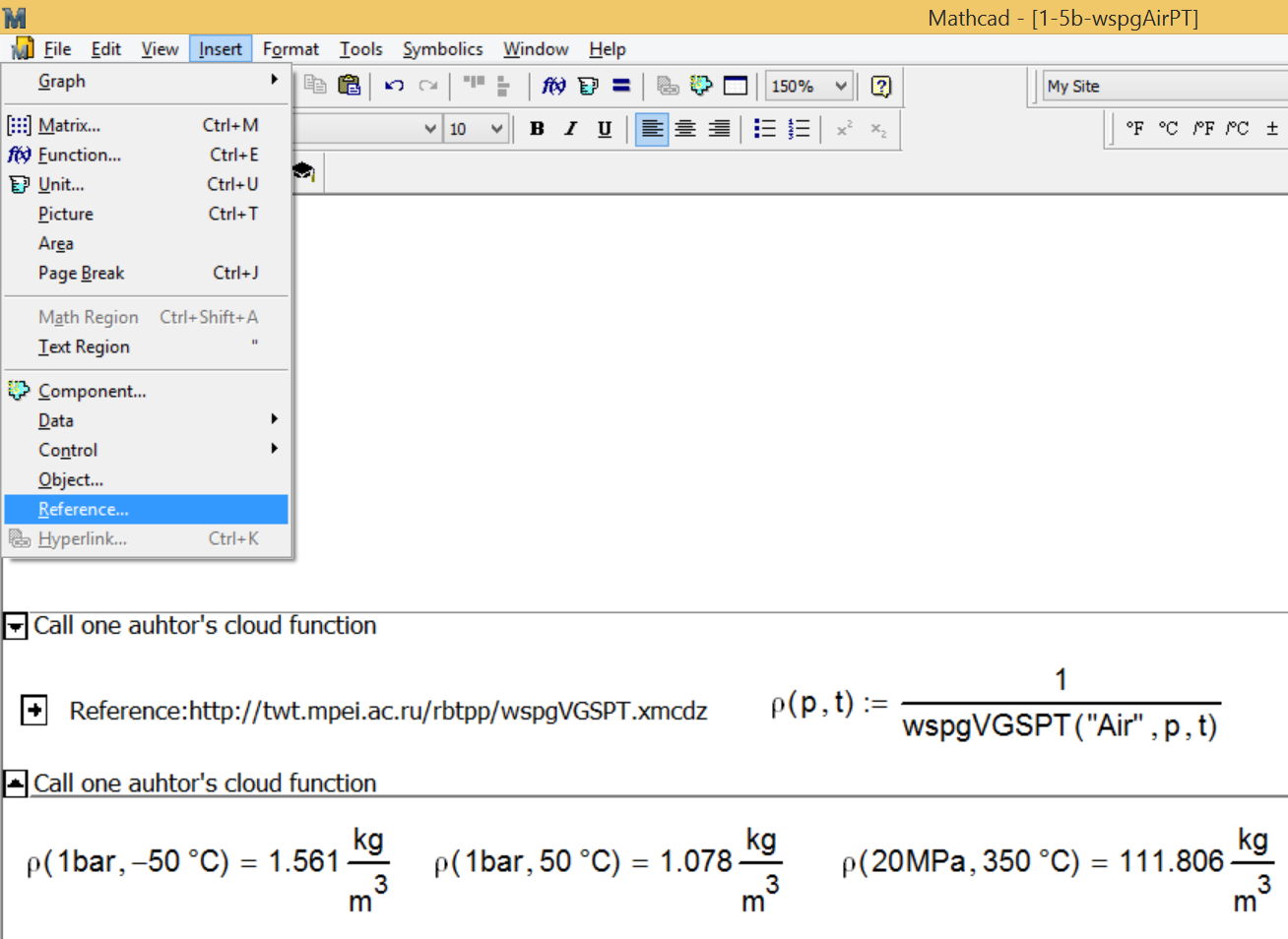The image size is (1288, 939).
Task: Click the Insert Function f(x) toolbar icon
Action: pyautogui.click(x=554, y=86)
